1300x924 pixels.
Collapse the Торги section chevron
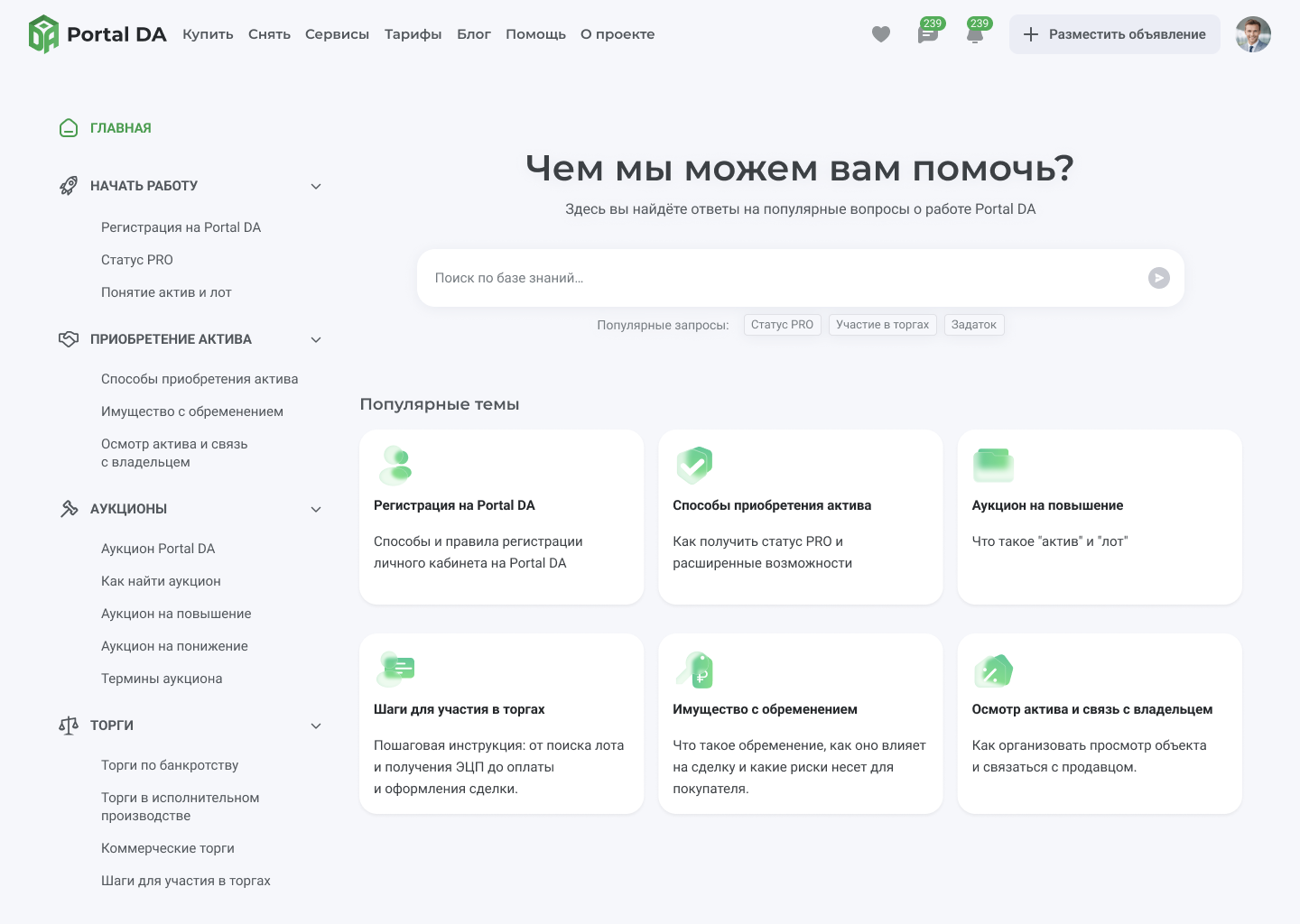[316, 725]
